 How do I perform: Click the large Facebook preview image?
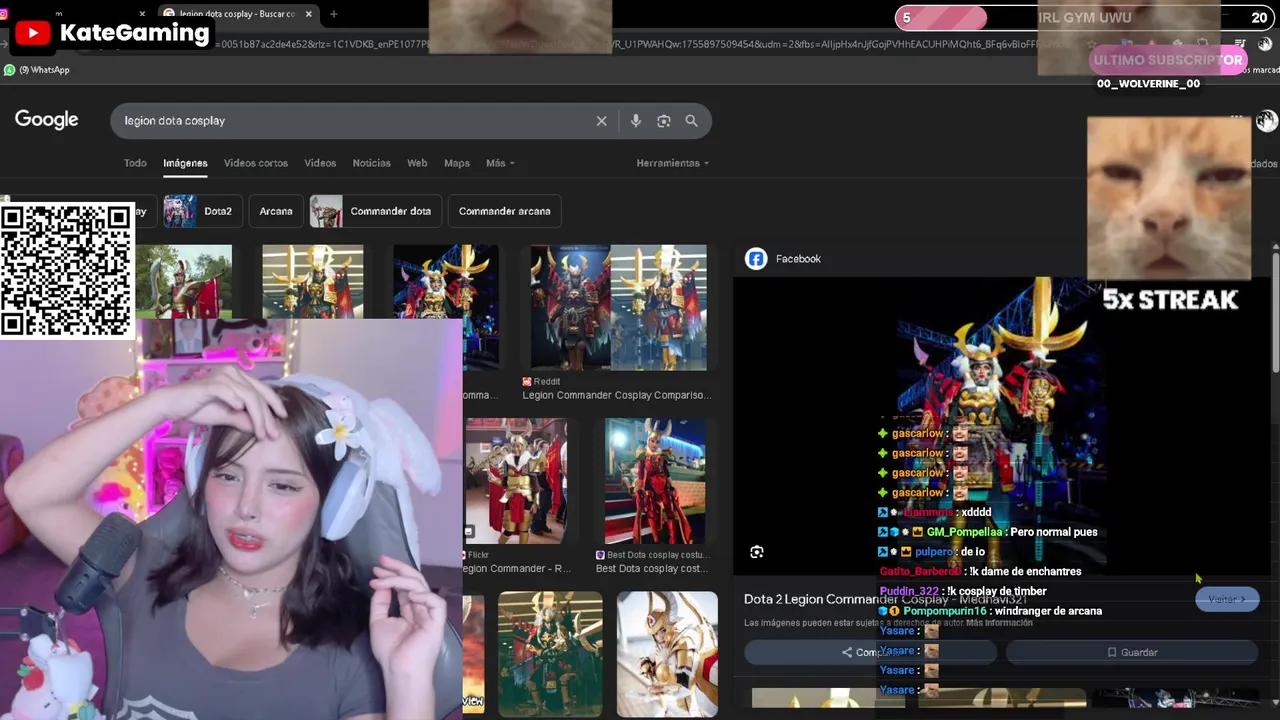(x=1001, y=425)
